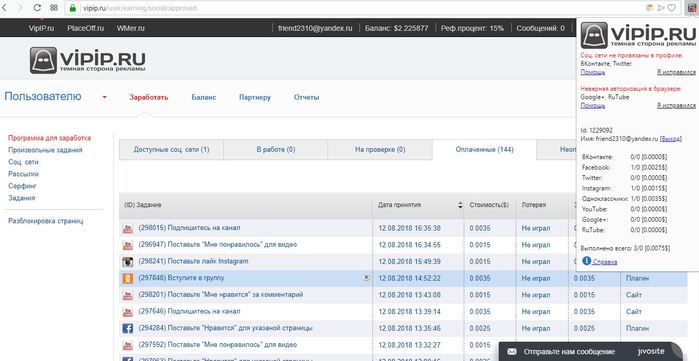Click the VIPIP.RU ghost logo on page
The image size is (699, 361).
(x=87, y=60)
